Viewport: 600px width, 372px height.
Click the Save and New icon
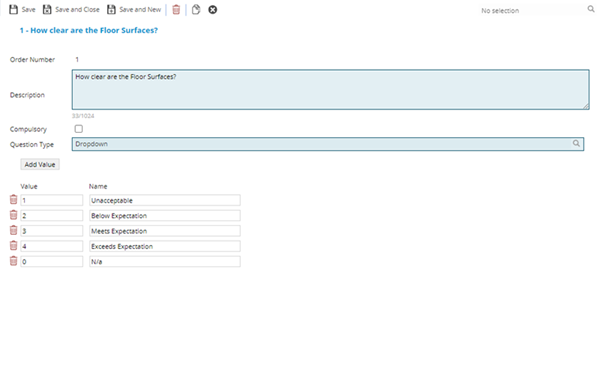pyautogui.click(x=111, y=10)
